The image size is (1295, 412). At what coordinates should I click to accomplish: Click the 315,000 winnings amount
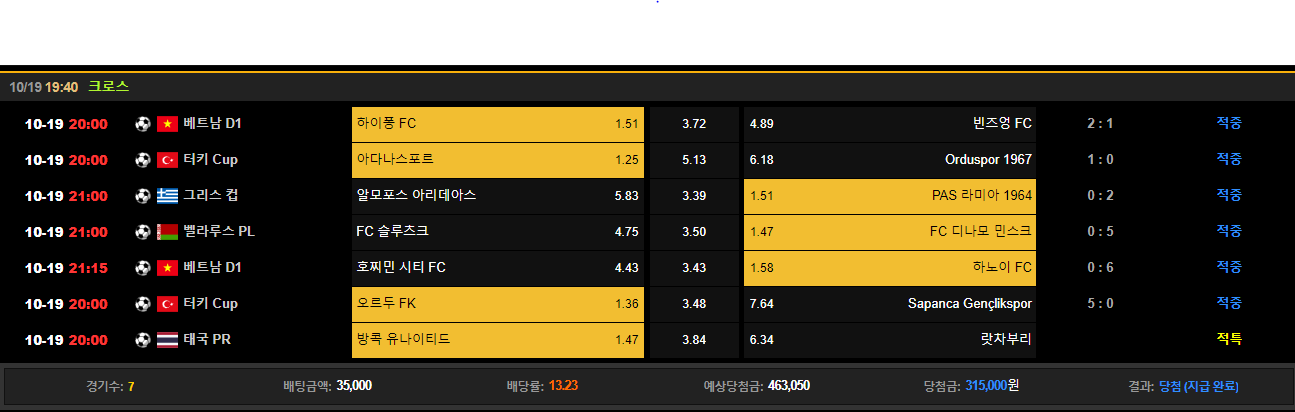click(985, 386)
